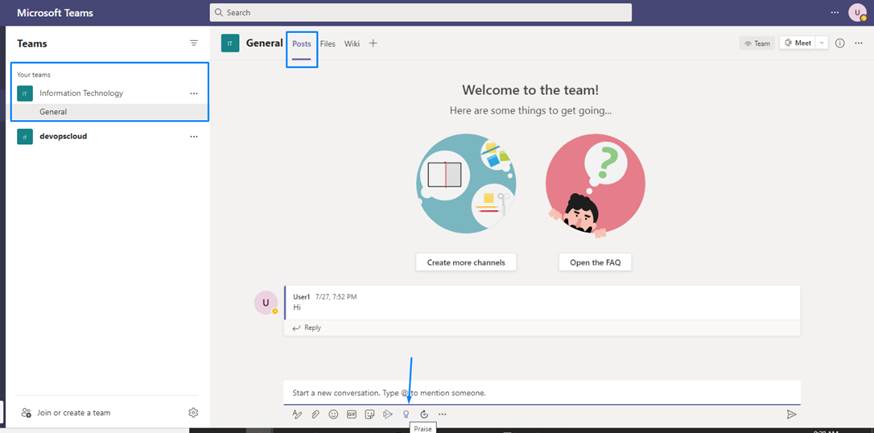Add a new tab with plus icon
This screenshot has width=874, height=433.
point(373,43)
